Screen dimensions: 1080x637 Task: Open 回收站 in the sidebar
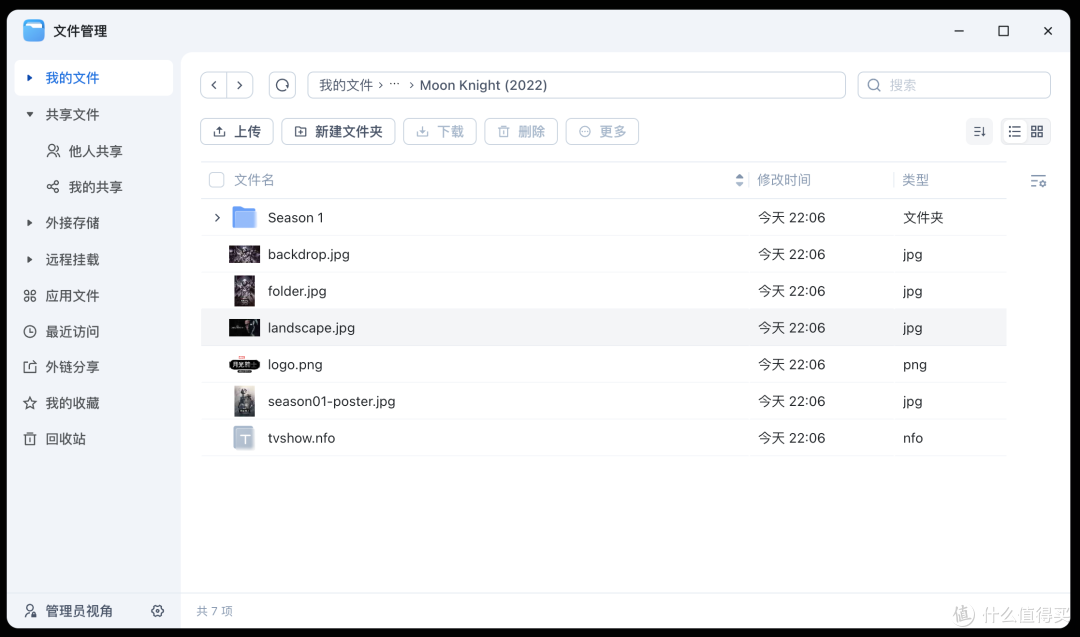coord(54,439)
